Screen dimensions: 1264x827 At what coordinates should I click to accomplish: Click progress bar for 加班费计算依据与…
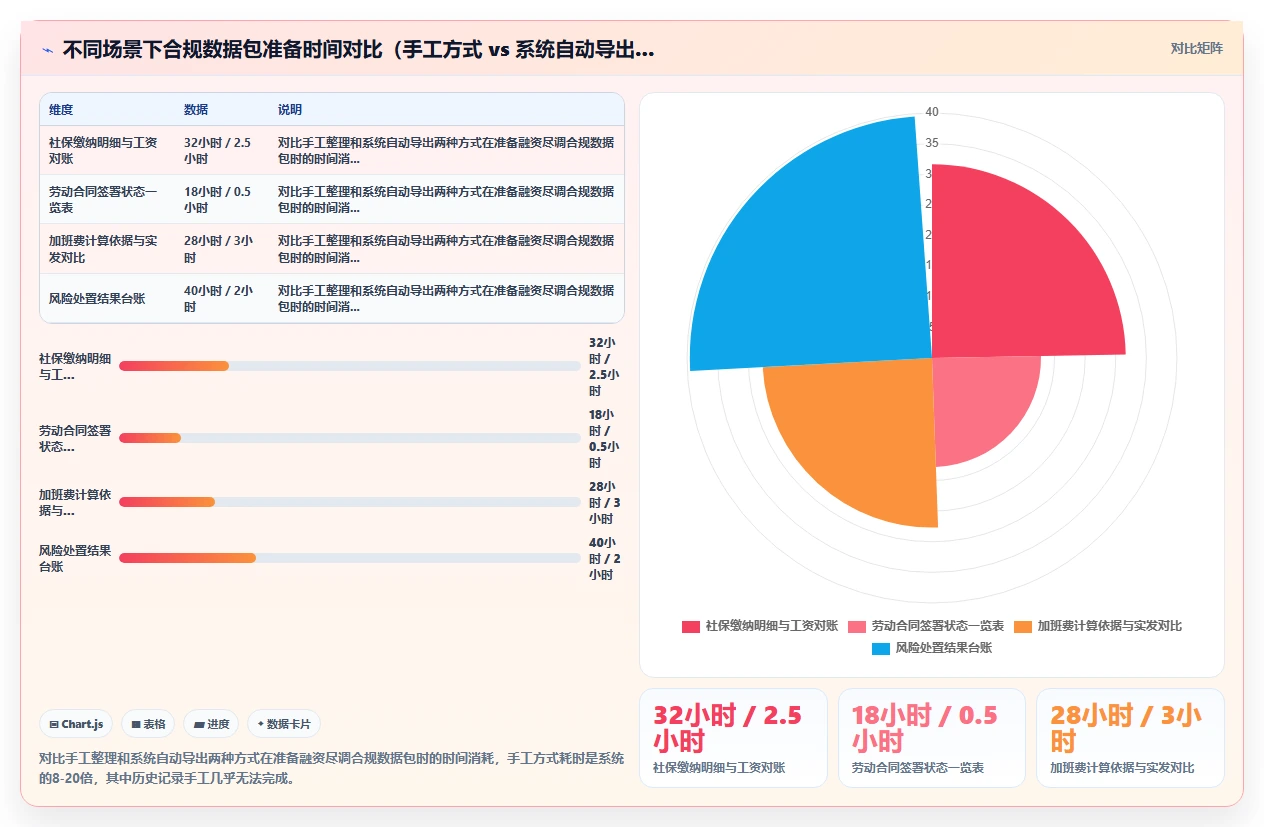click(350, 502)
